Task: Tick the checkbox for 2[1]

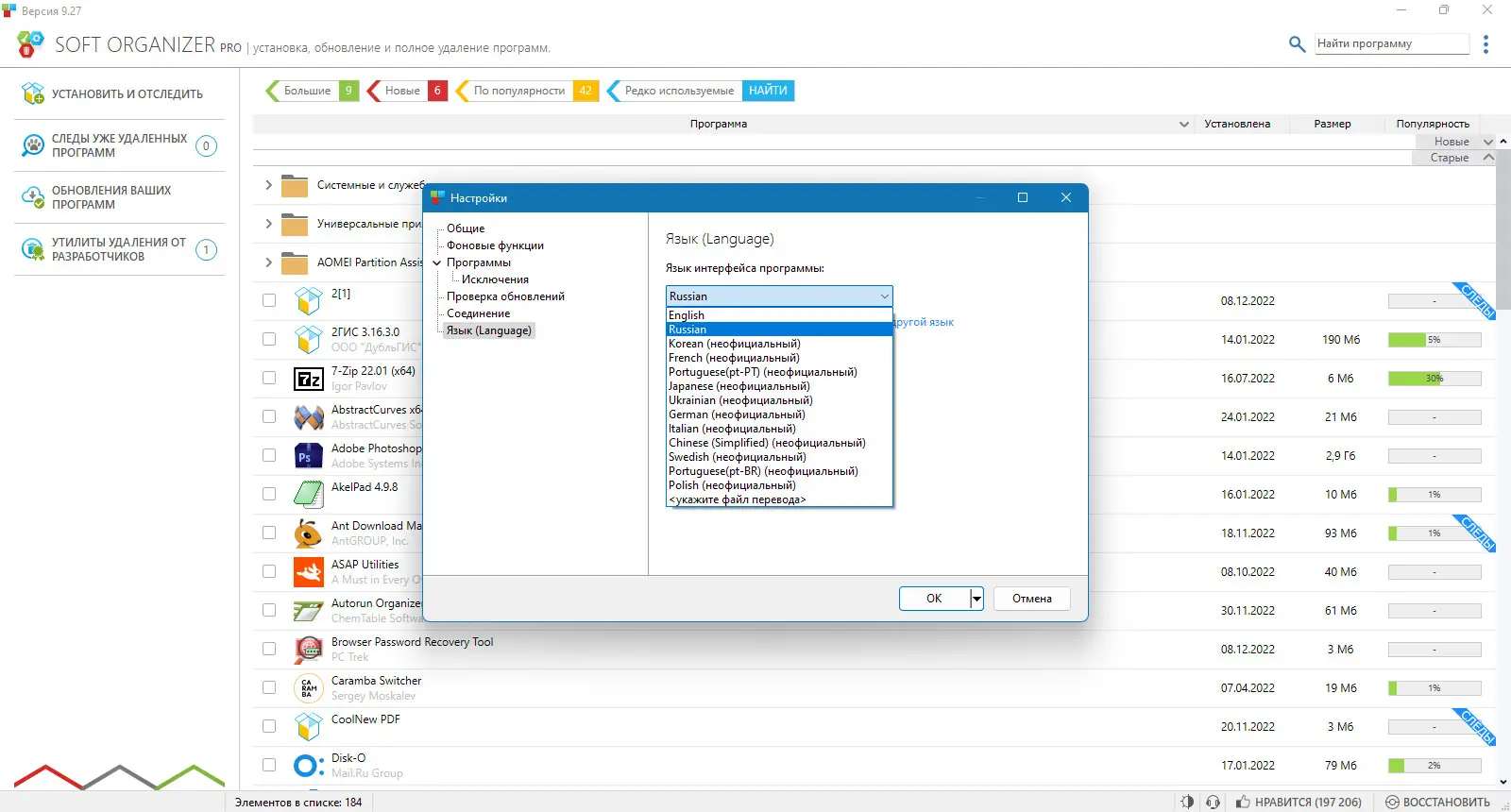Action: coord(269,300)
